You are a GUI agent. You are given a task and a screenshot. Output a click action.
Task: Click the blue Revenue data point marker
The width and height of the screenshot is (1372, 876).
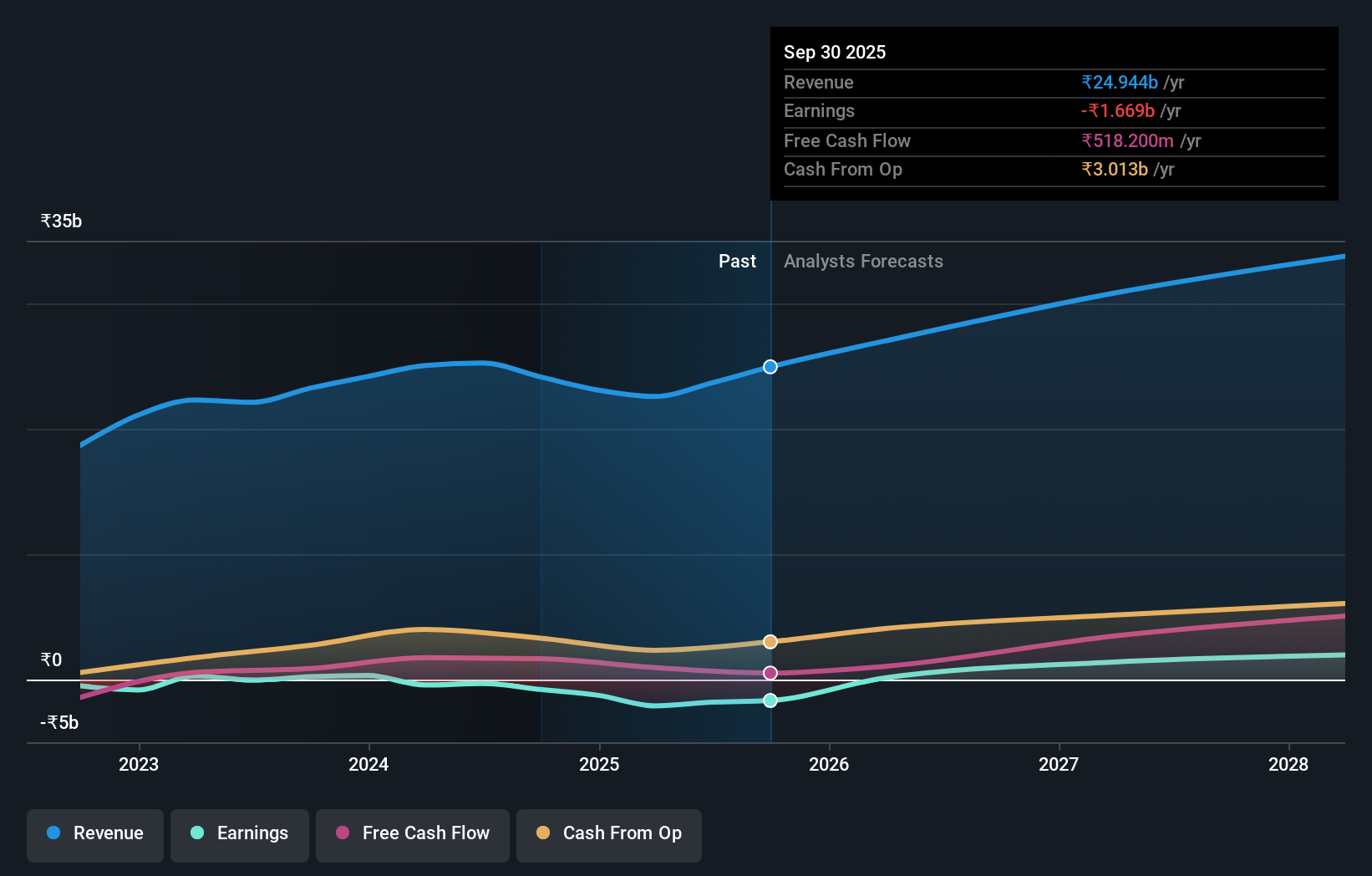click(770, 366)
